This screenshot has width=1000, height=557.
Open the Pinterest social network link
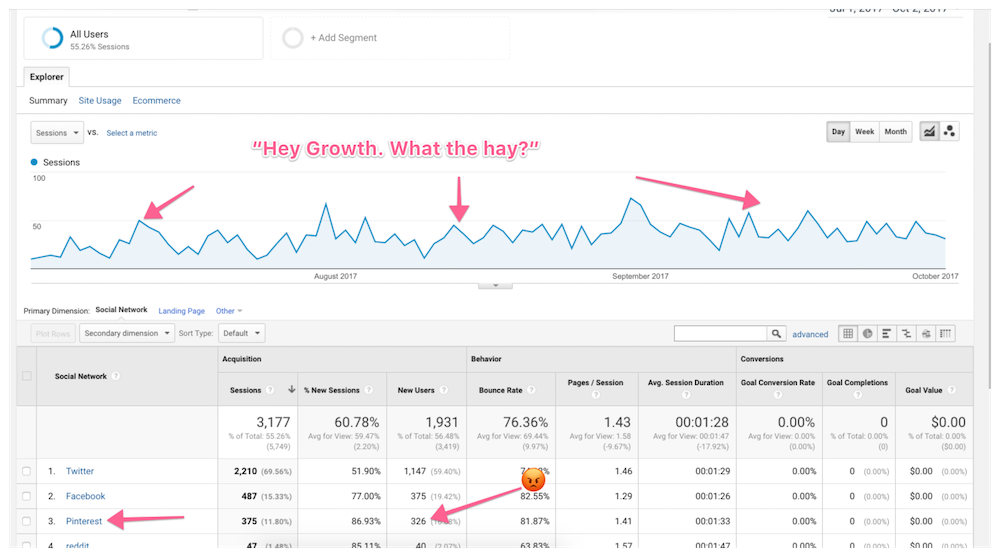point(84,521)
